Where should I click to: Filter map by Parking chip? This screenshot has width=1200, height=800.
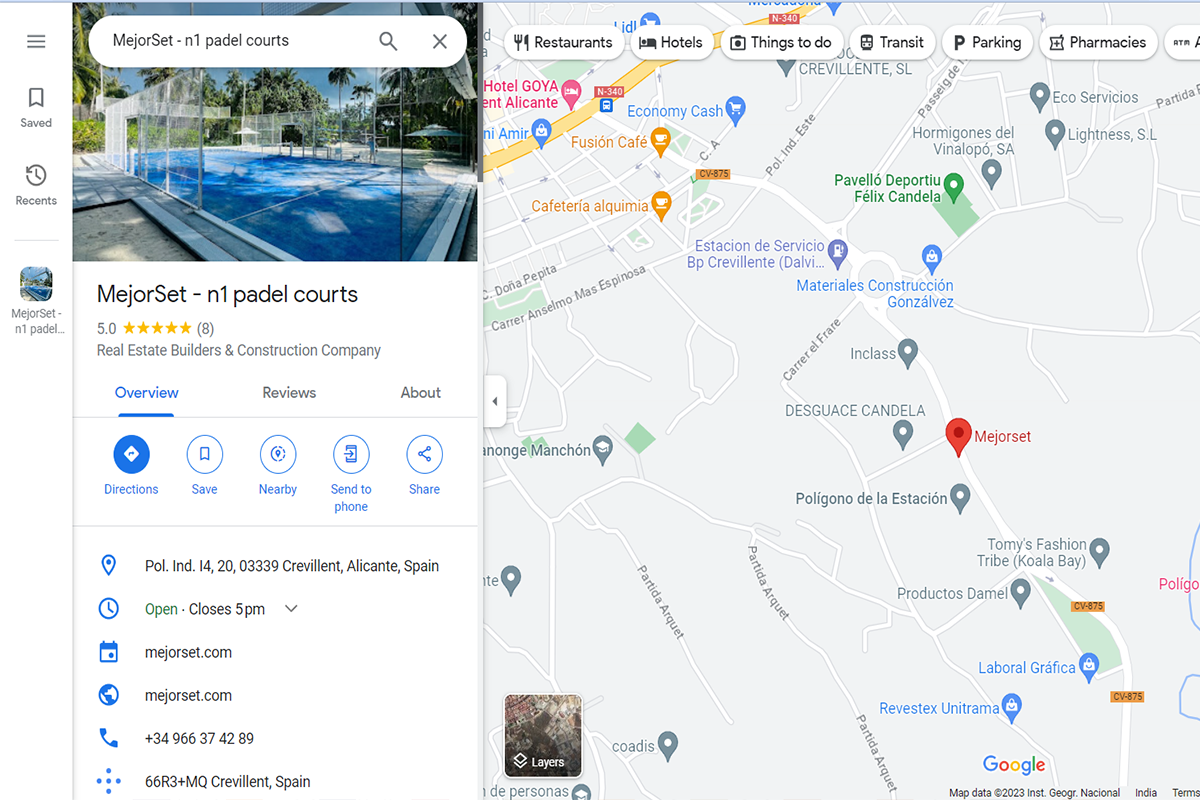click(x=987, y=42)
